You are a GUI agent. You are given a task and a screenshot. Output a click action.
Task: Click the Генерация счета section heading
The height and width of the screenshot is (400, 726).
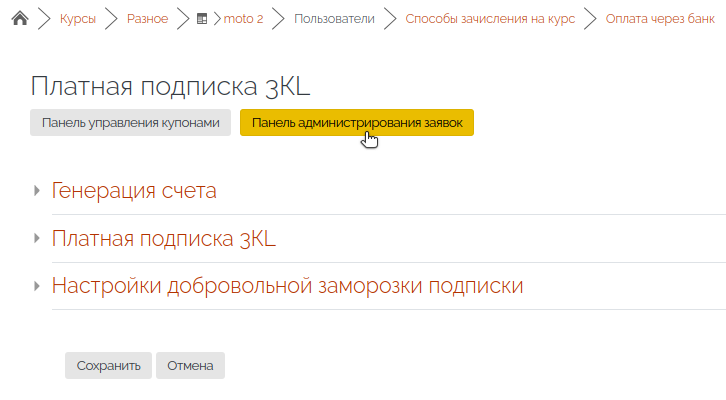(134, 191)
